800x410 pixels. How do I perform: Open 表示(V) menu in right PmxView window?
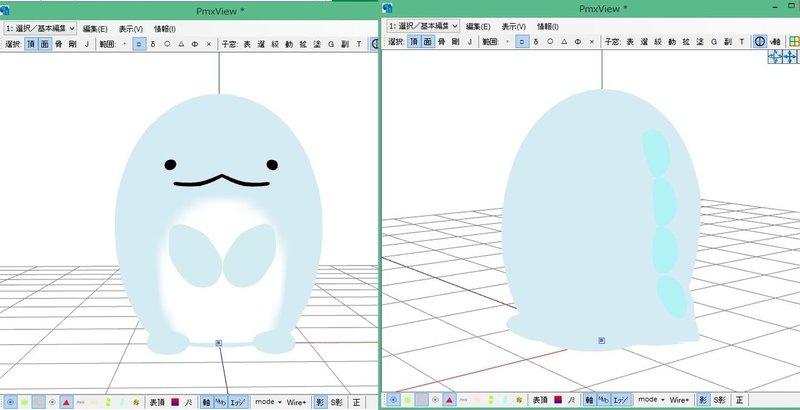(x=513, y=27)
